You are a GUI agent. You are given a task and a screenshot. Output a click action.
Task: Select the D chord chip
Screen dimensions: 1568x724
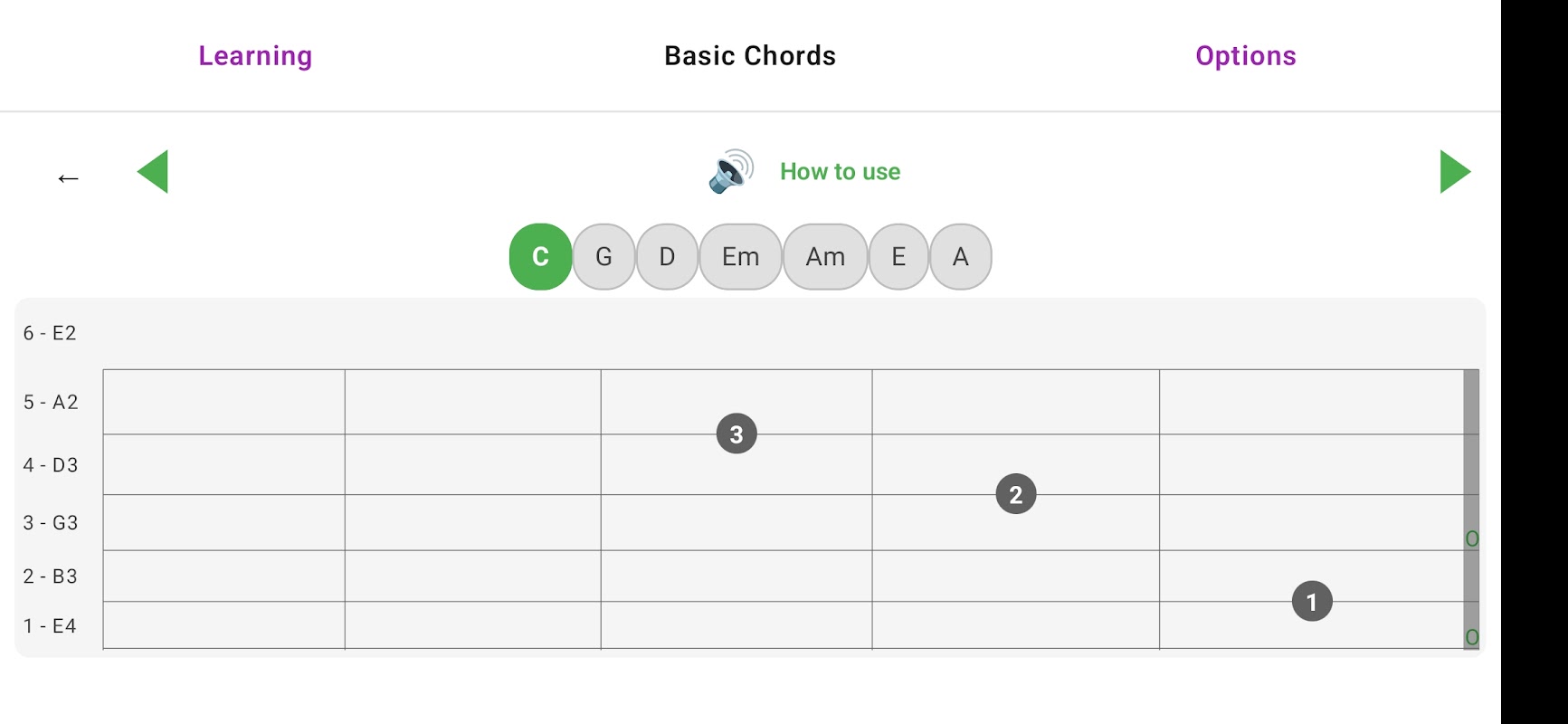click(667, 257)
